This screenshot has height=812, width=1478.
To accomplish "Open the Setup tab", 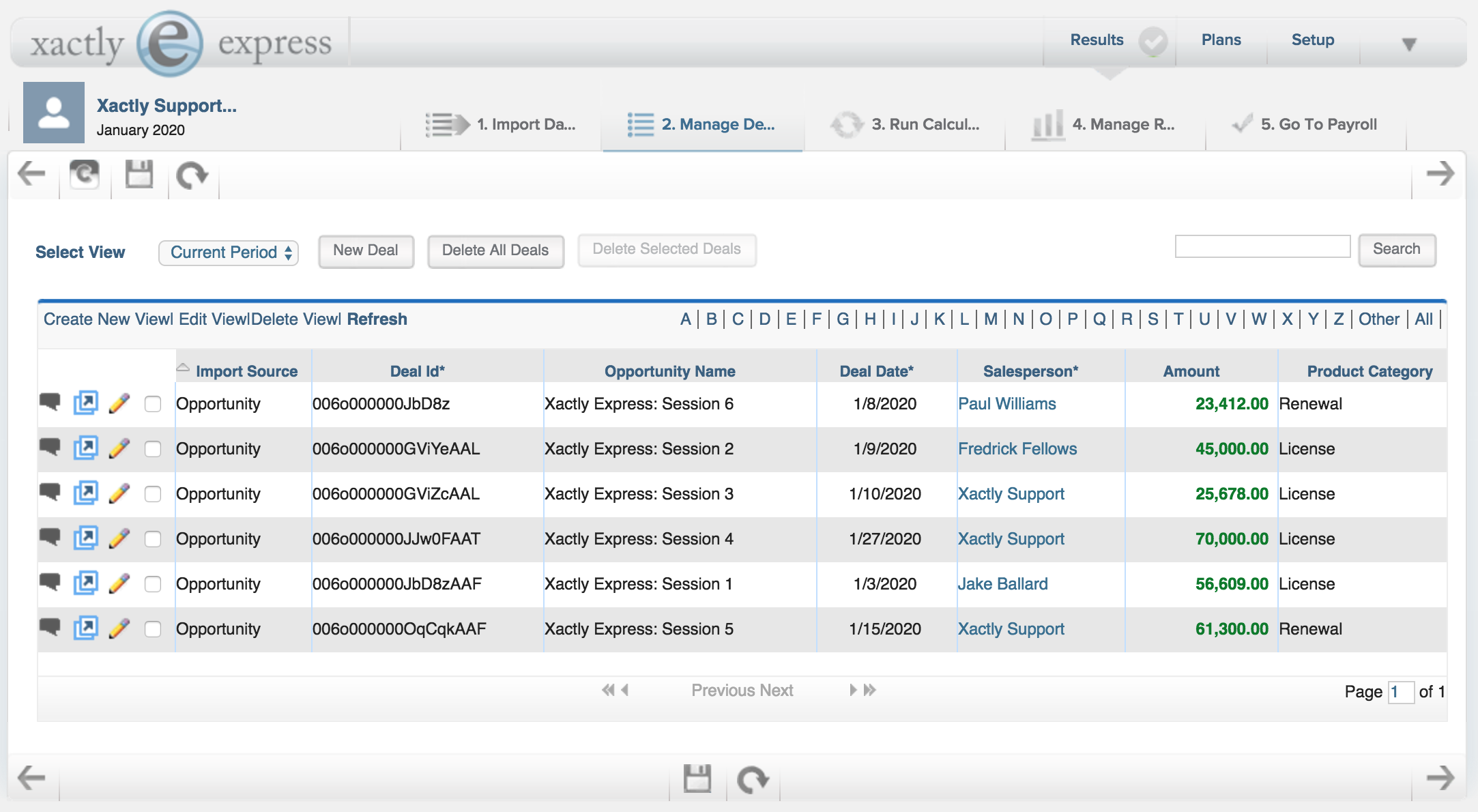I will 1313,40.
